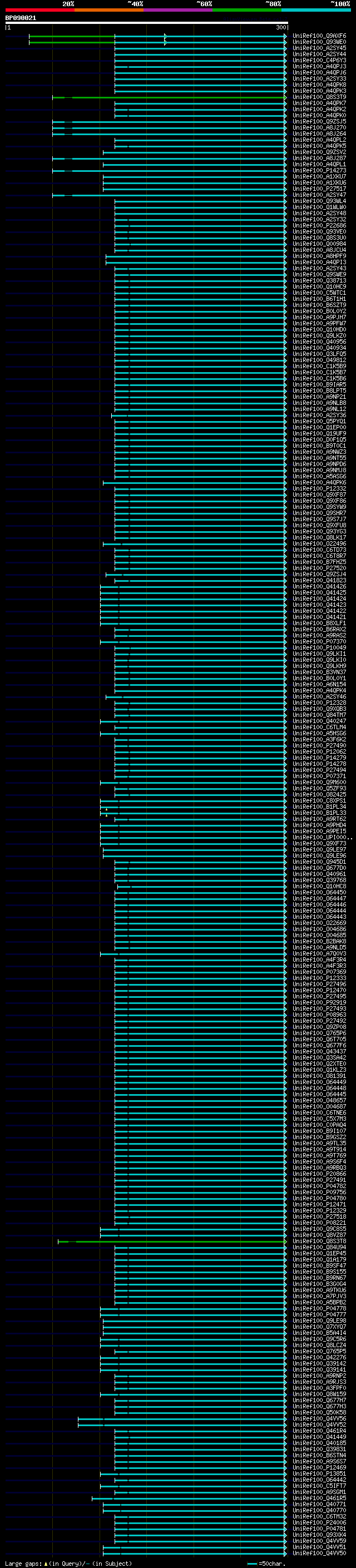Select the UniRef100_C6TM32 label

coord(319,1516)
